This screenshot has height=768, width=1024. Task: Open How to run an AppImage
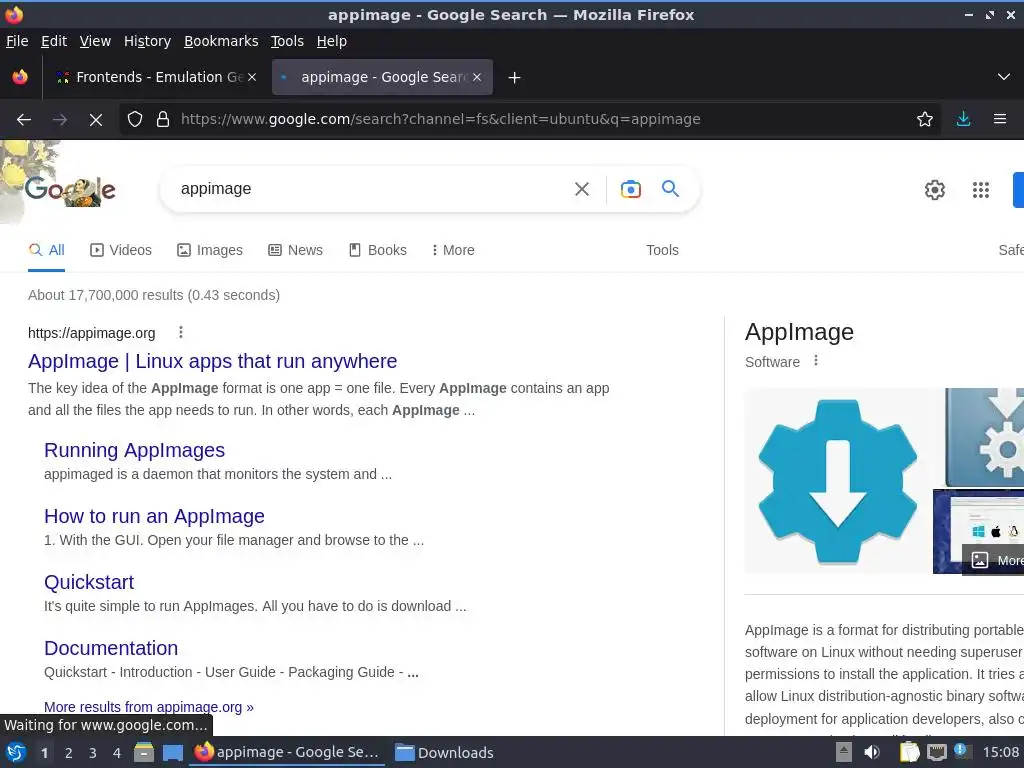[154, 516]
